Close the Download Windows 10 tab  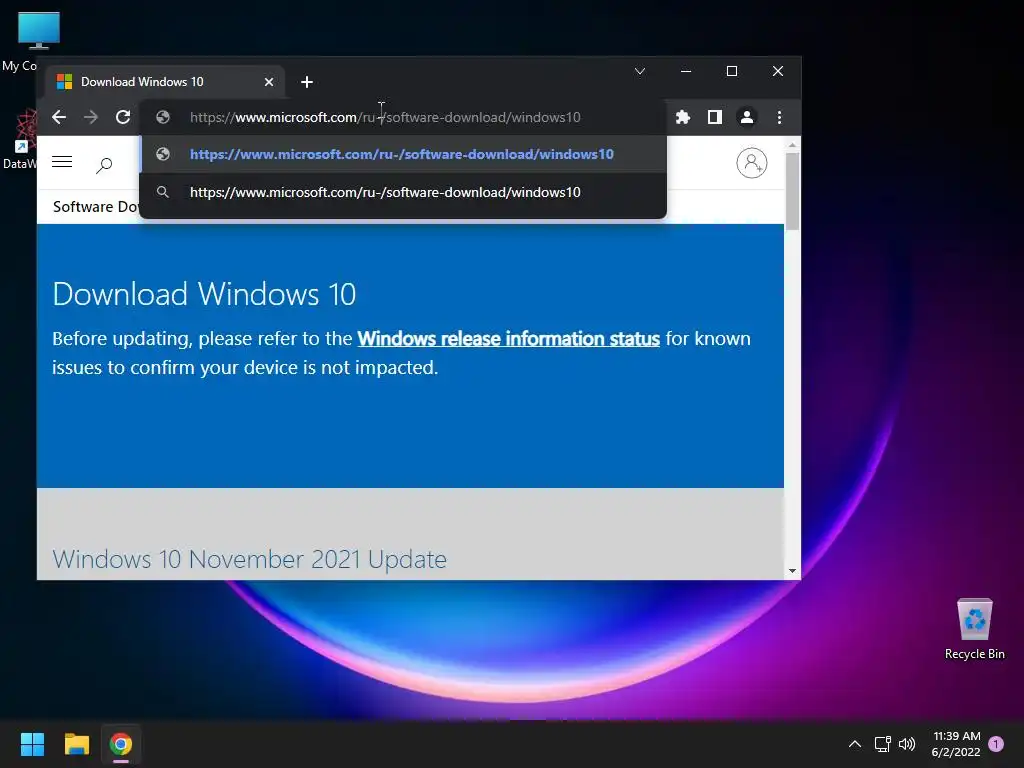(x=268, y=82)
